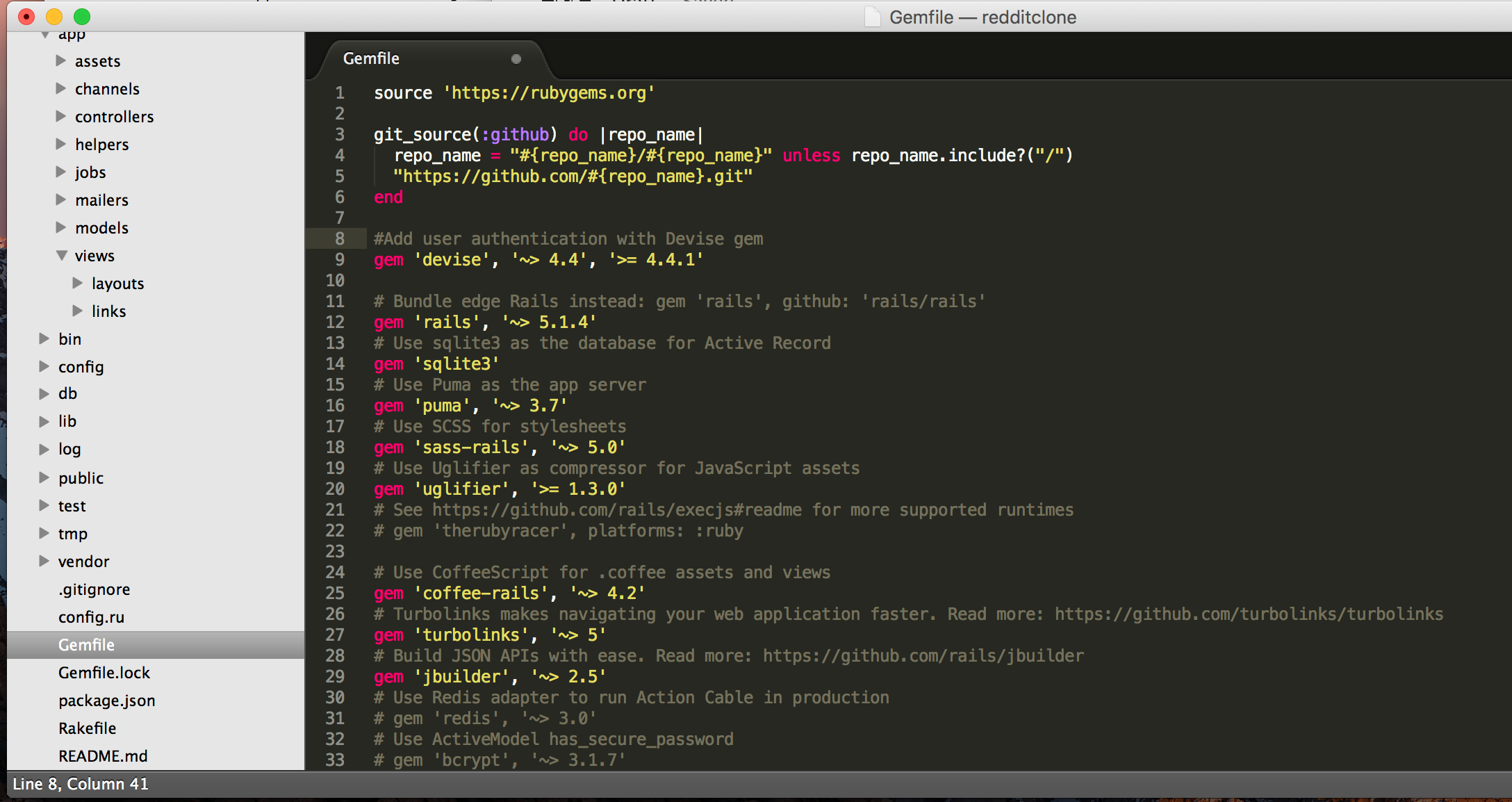The height and width of the screenshot is (802, 1512).
Task: Expand the log folder arrow
Action: [44, 449]
